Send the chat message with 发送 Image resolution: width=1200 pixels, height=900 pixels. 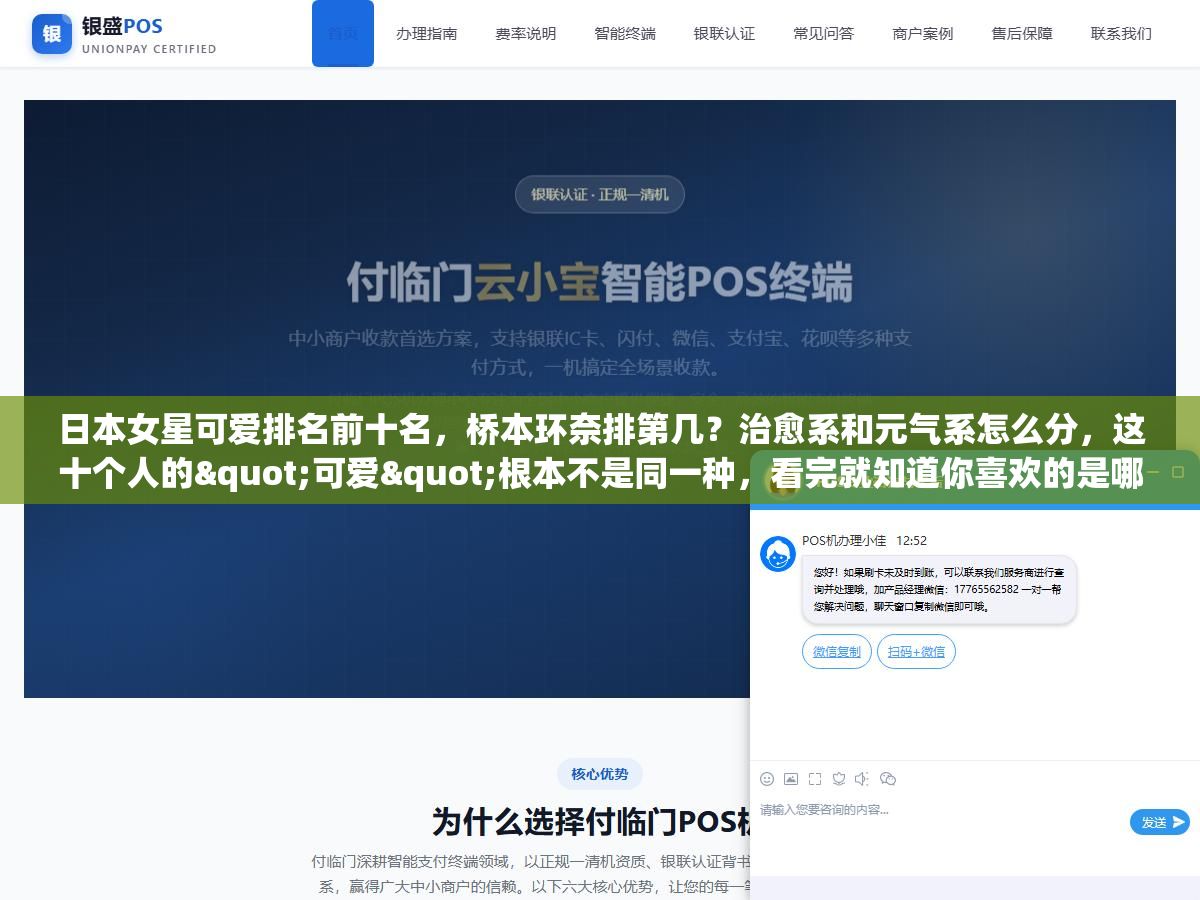point(1160,822)
